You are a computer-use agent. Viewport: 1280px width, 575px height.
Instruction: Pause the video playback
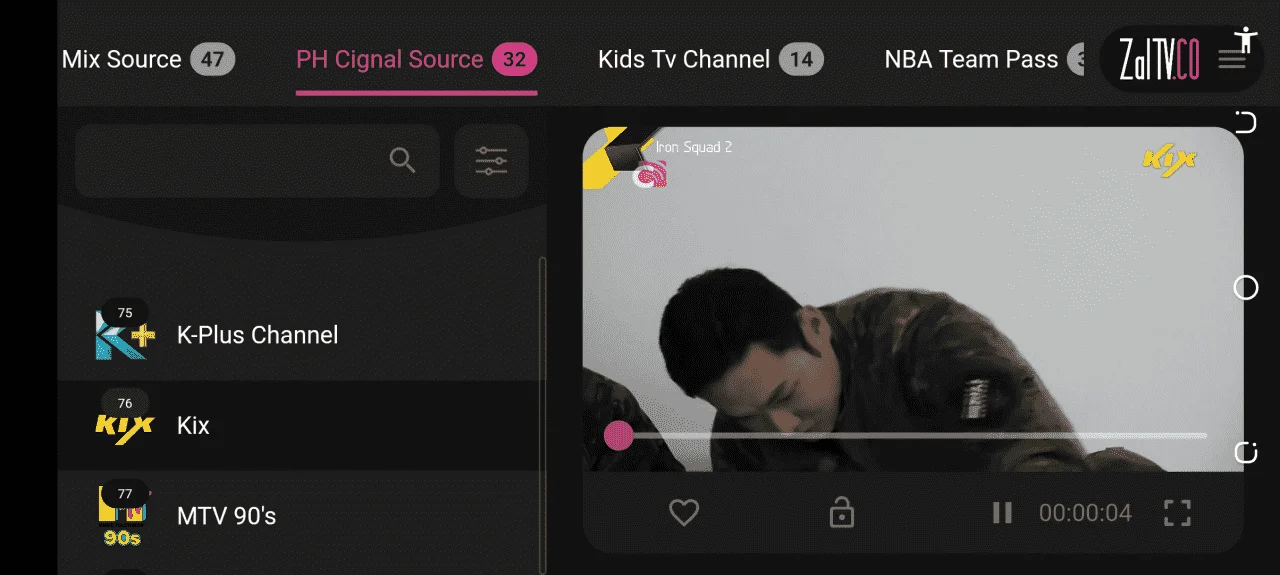pos(1002,513)
